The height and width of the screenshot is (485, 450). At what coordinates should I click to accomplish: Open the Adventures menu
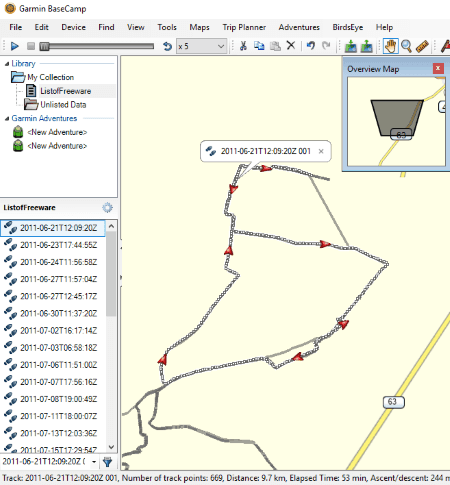(299, 27)
